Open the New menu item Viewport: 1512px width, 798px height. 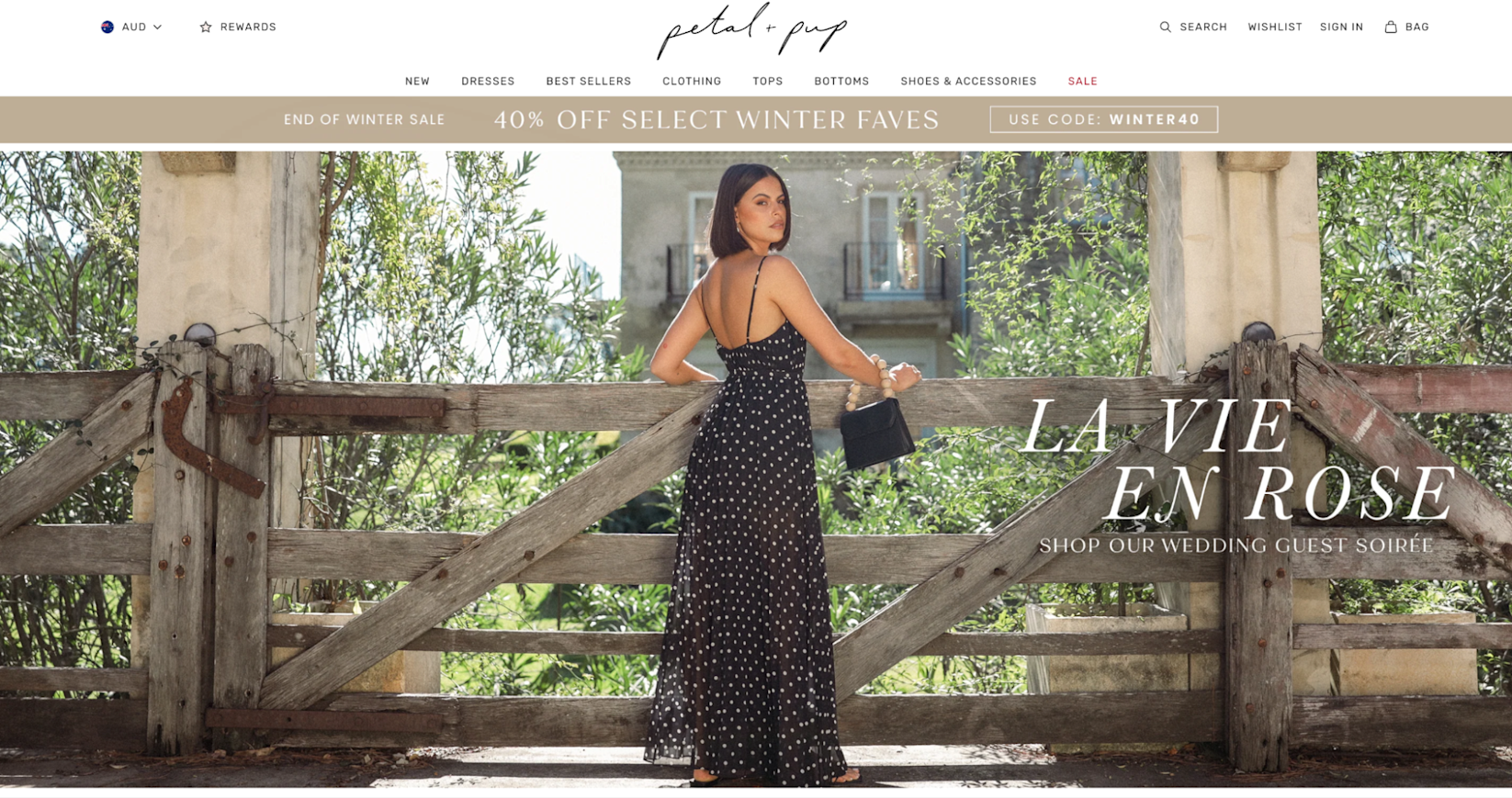[417, 81]
